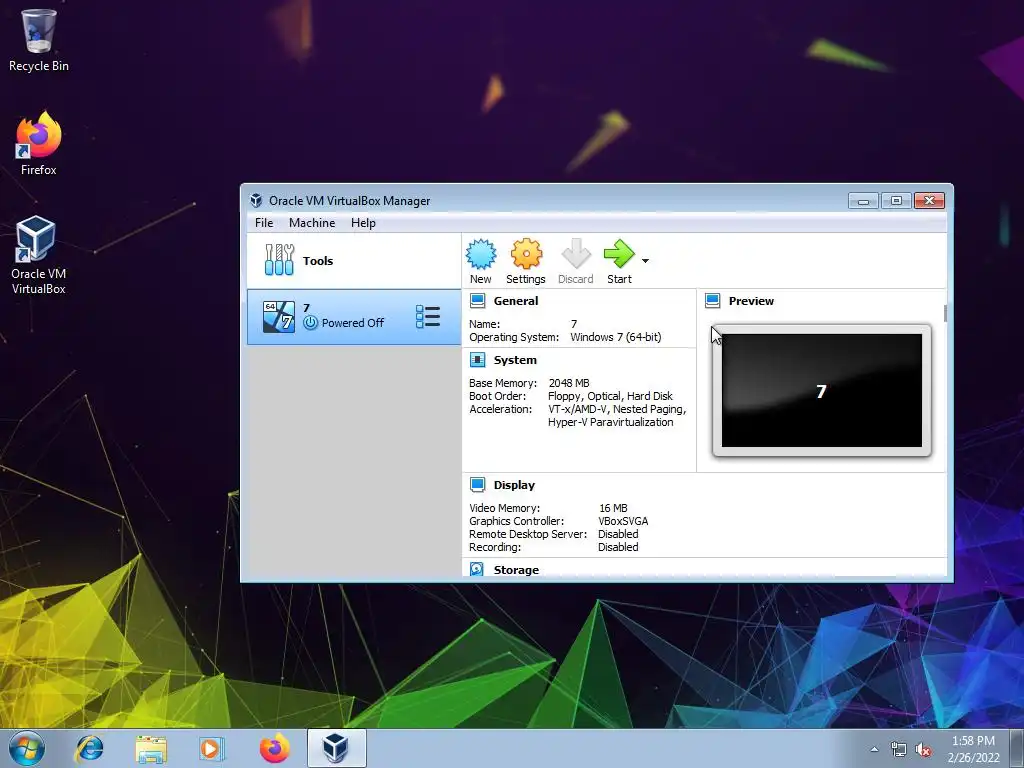This screenshot has width=1024, height=768.
Task: Open the Windows Start menu orb
Action: click(x=27, y=748)
